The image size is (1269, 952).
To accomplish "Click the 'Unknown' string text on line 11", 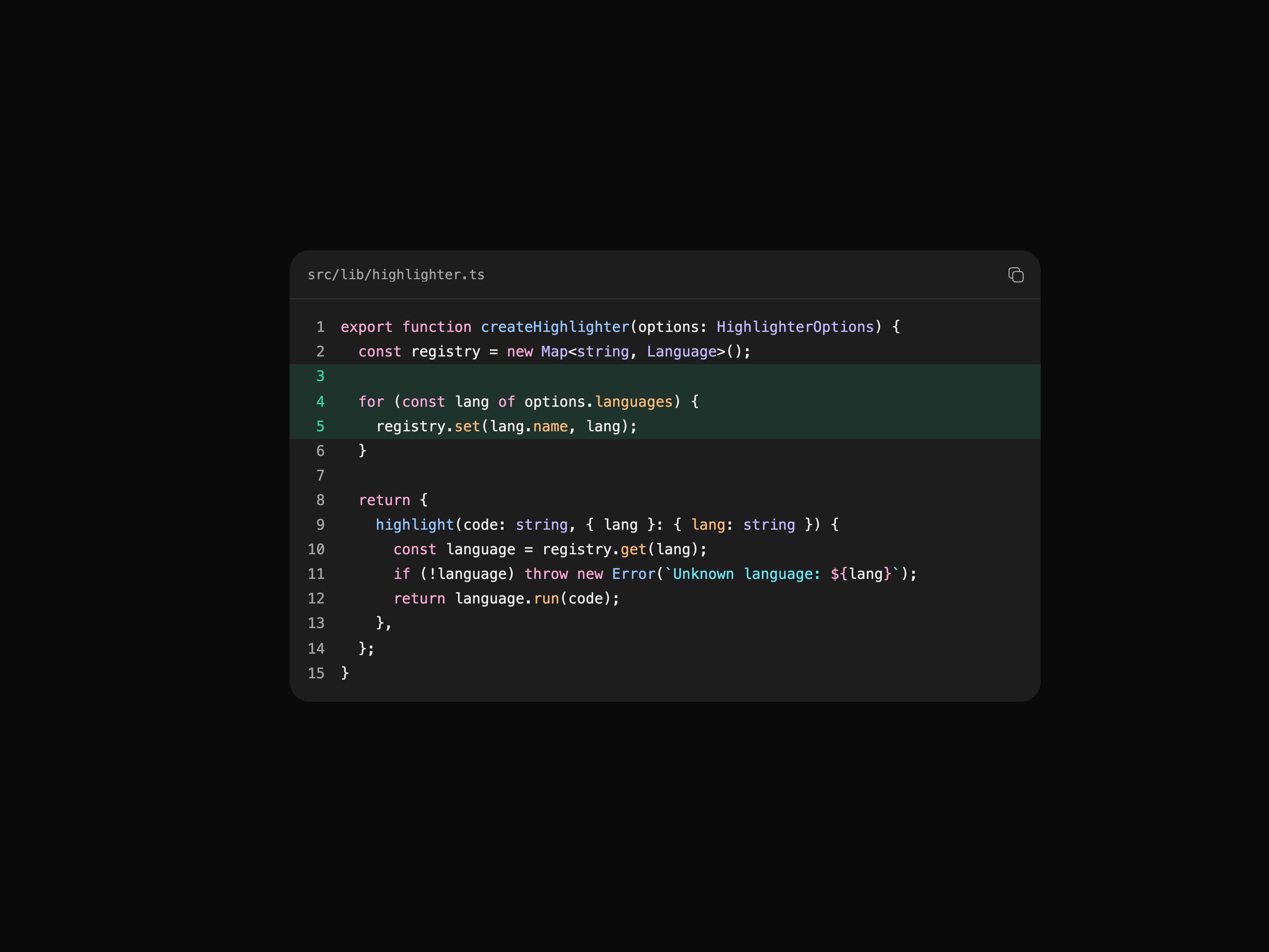I will point(703,574).
